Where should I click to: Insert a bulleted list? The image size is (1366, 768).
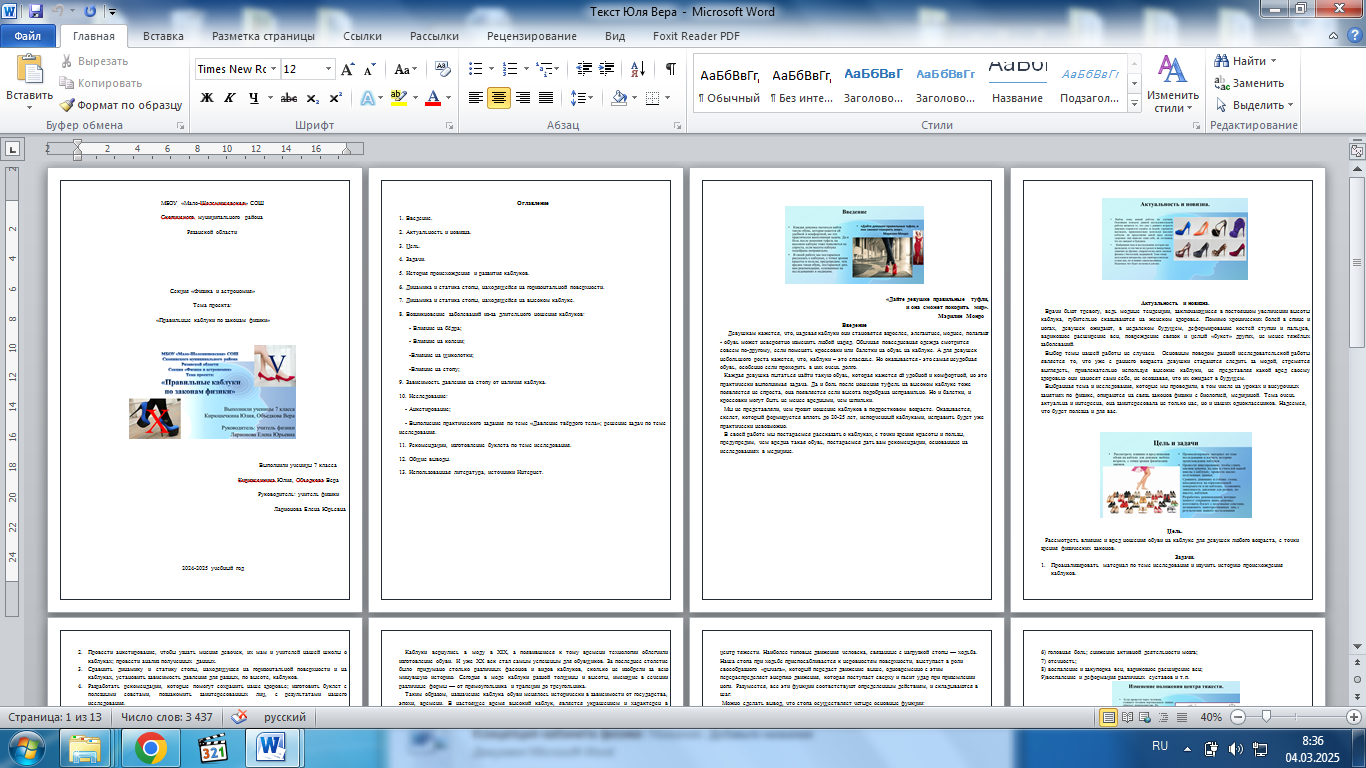(x=475, y=70)
